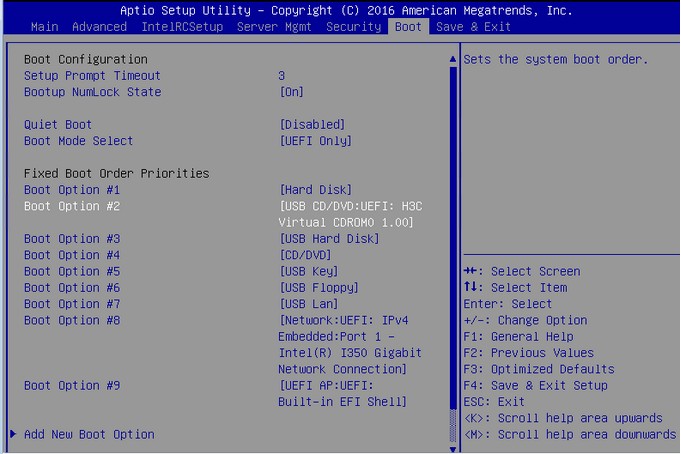Viewport: 681px width, 454px height.
Task: Click the 'F3: Optimized Defaults' hint
Action: 539,369
